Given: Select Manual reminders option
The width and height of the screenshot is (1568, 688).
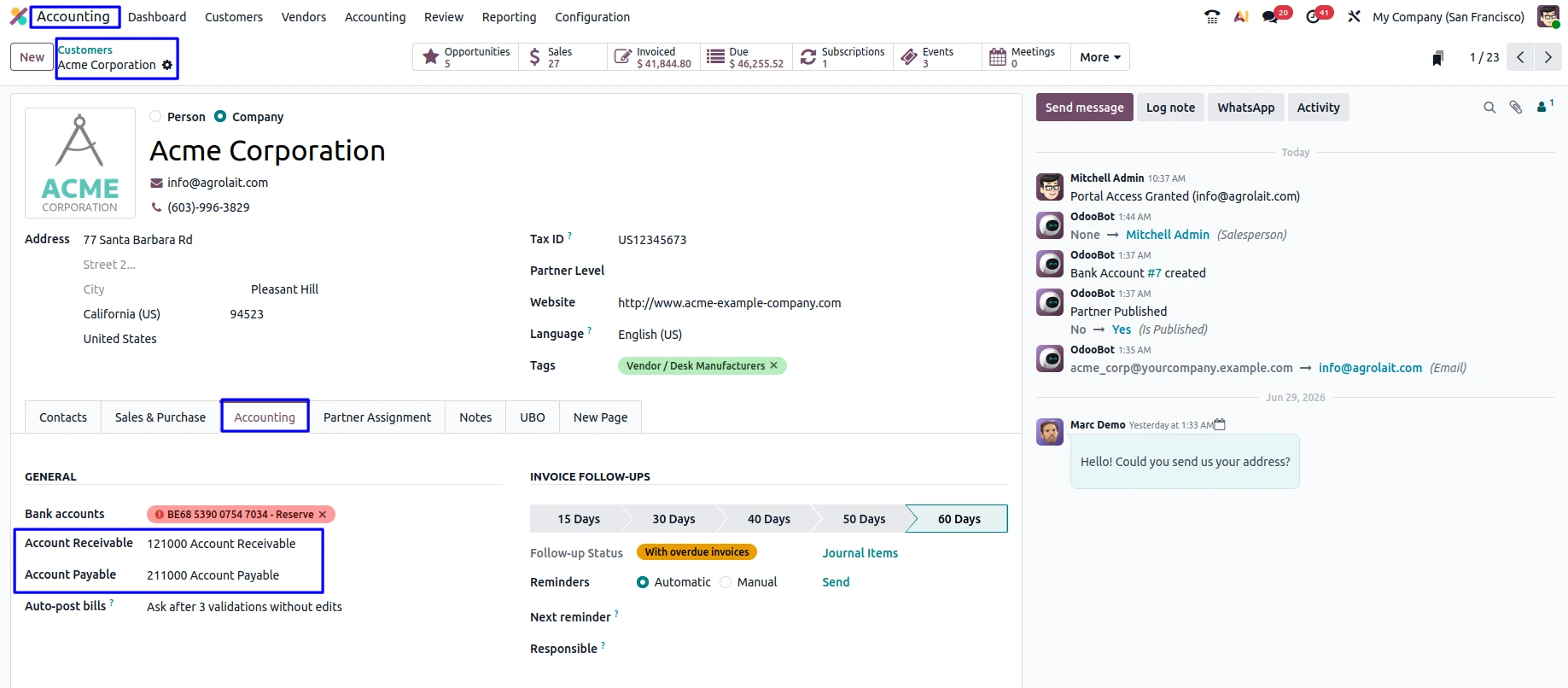Looking at the screenshot, I should coord(726,582).
